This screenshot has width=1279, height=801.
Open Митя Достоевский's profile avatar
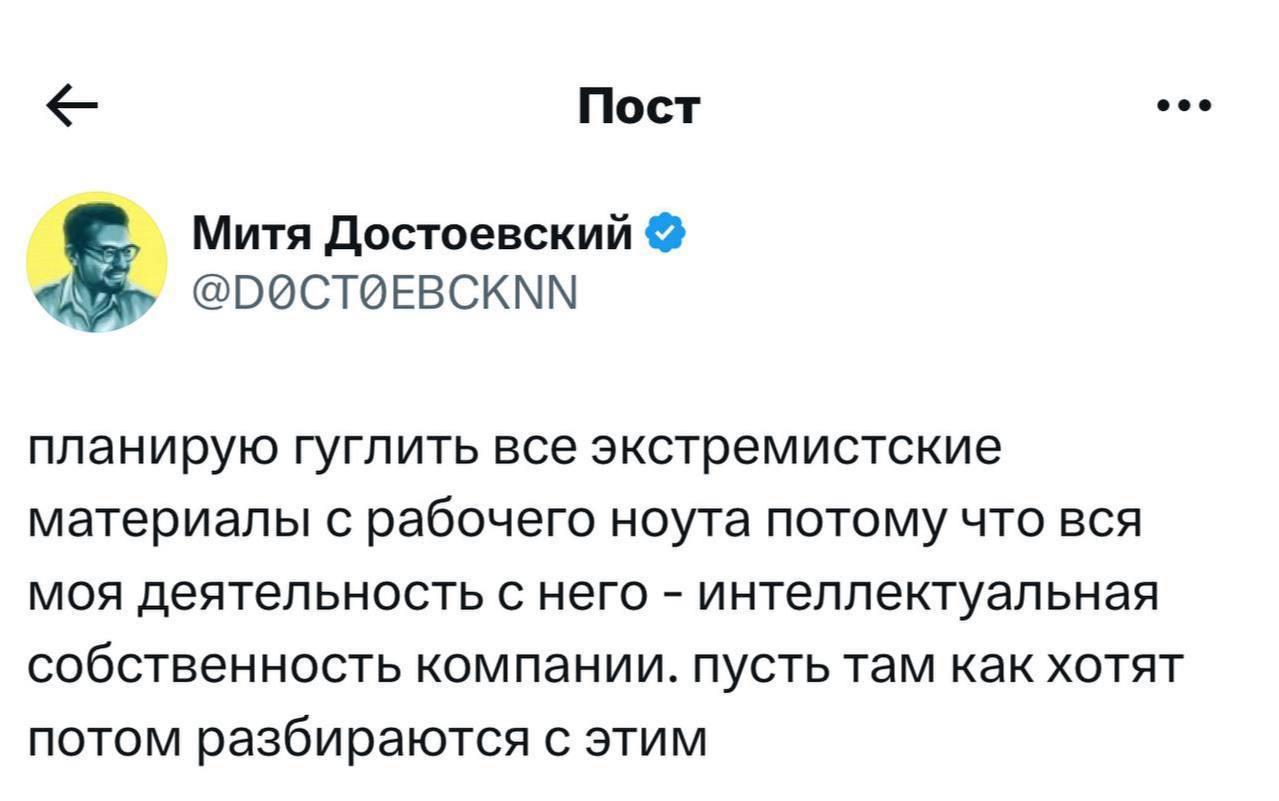[x=97, y=262]
